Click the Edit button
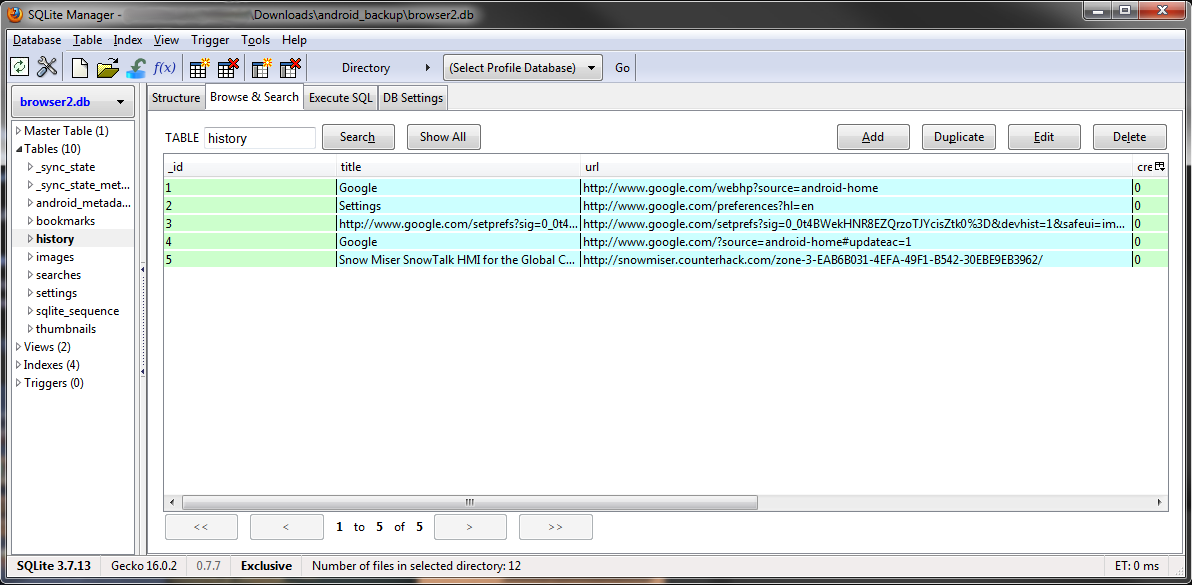 tap(1045, 138)
